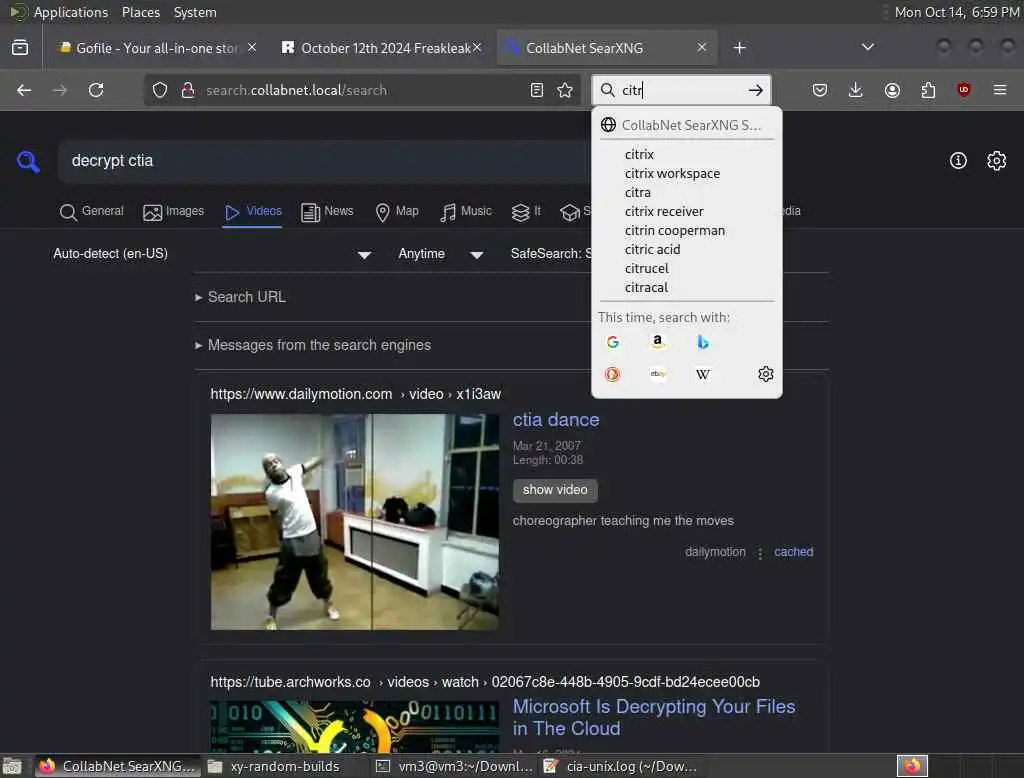
Task: Open the Applications menu
Action: (71, 12)
